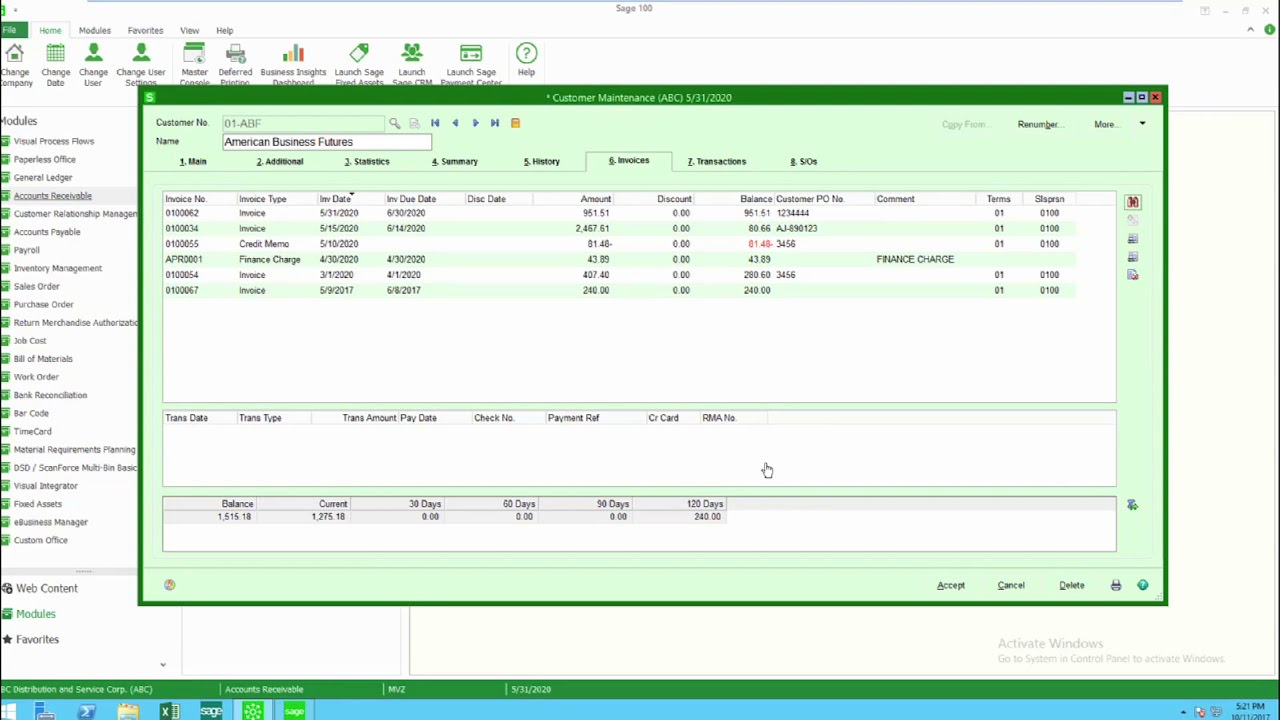Open Excel from the Windows taskbar
The image size is (1280, 720).
click(169, 711)
